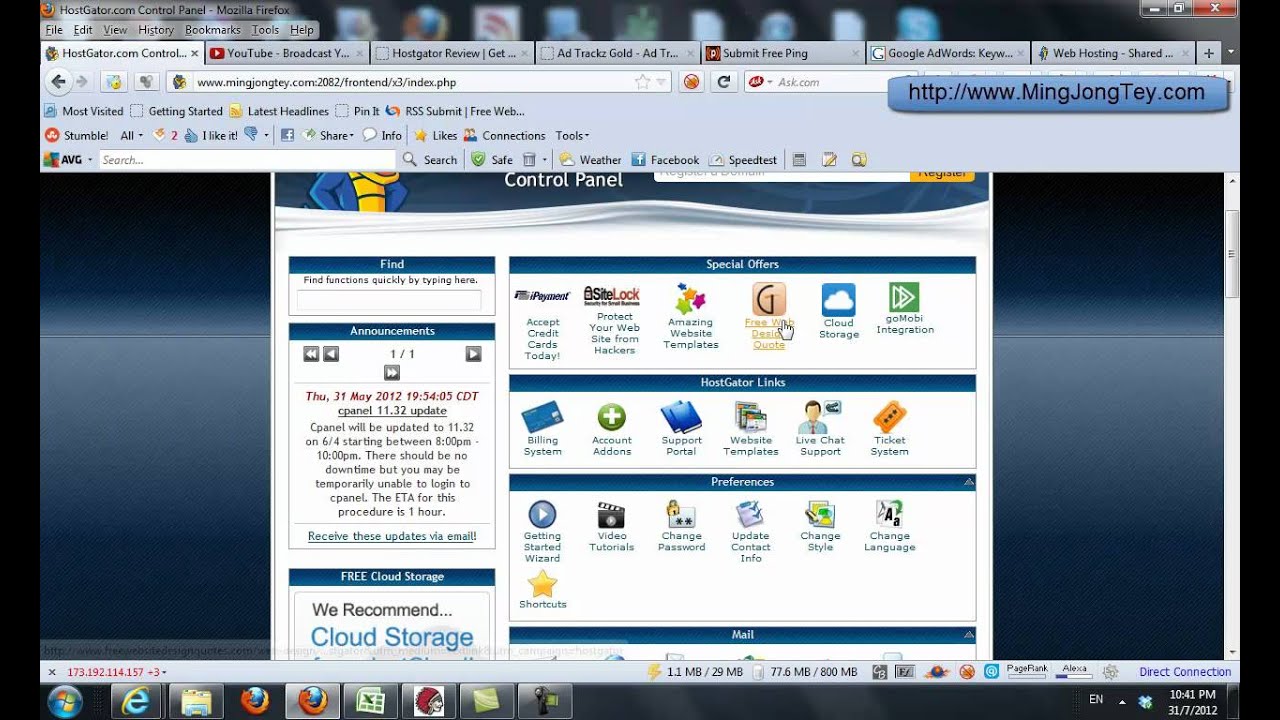
Task: Open the Cloud Storage special offer icon
Action: click(x=838, y=299)
